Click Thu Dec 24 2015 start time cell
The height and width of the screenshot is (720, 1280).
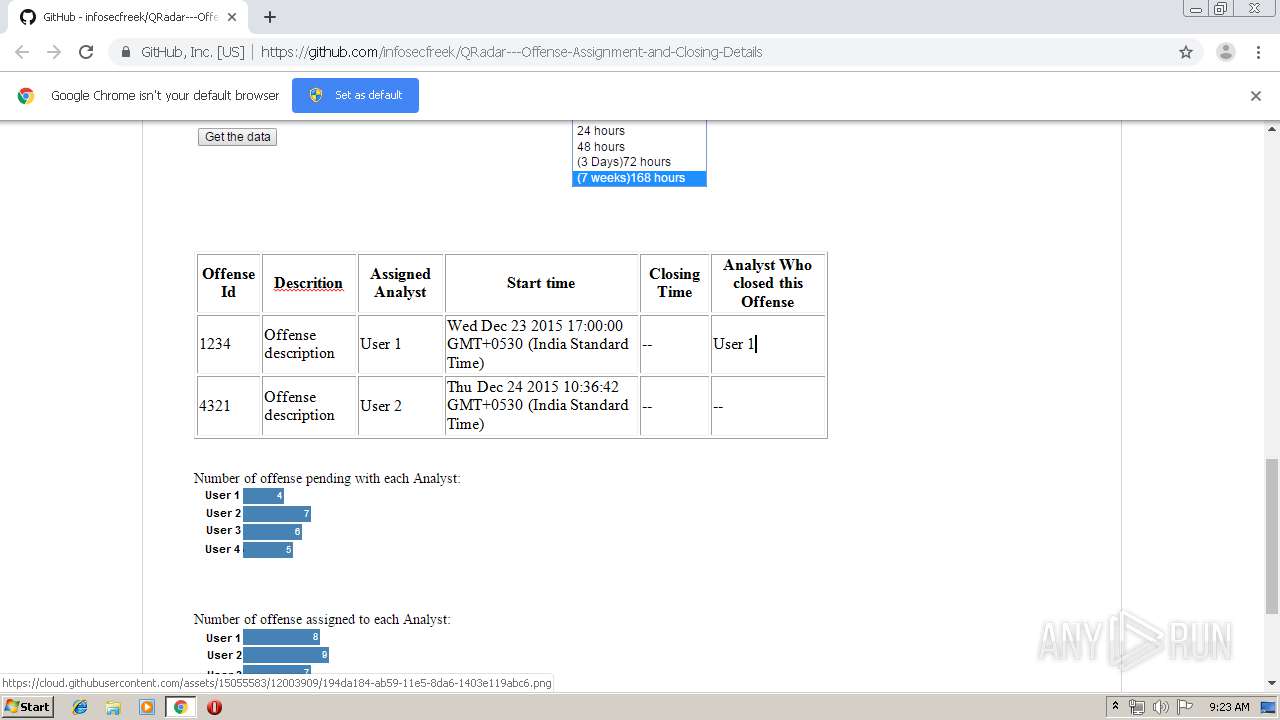(541, 406)
